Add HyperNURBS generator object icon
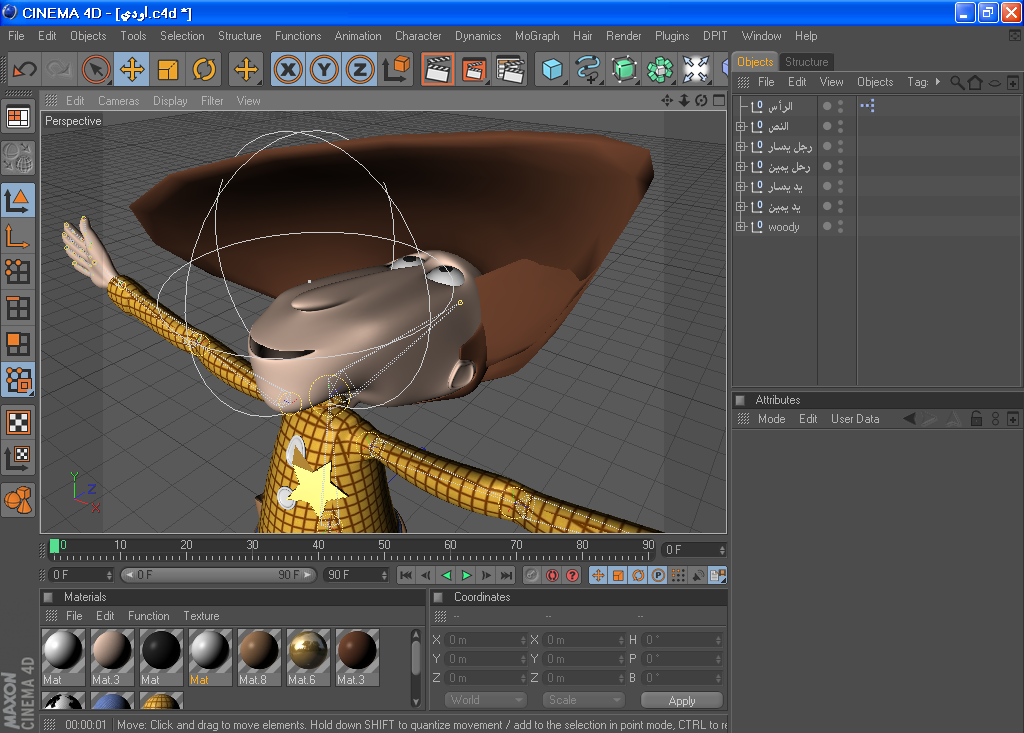The width and height of the screenshot is (1024, 733). (x=624, y=69)
